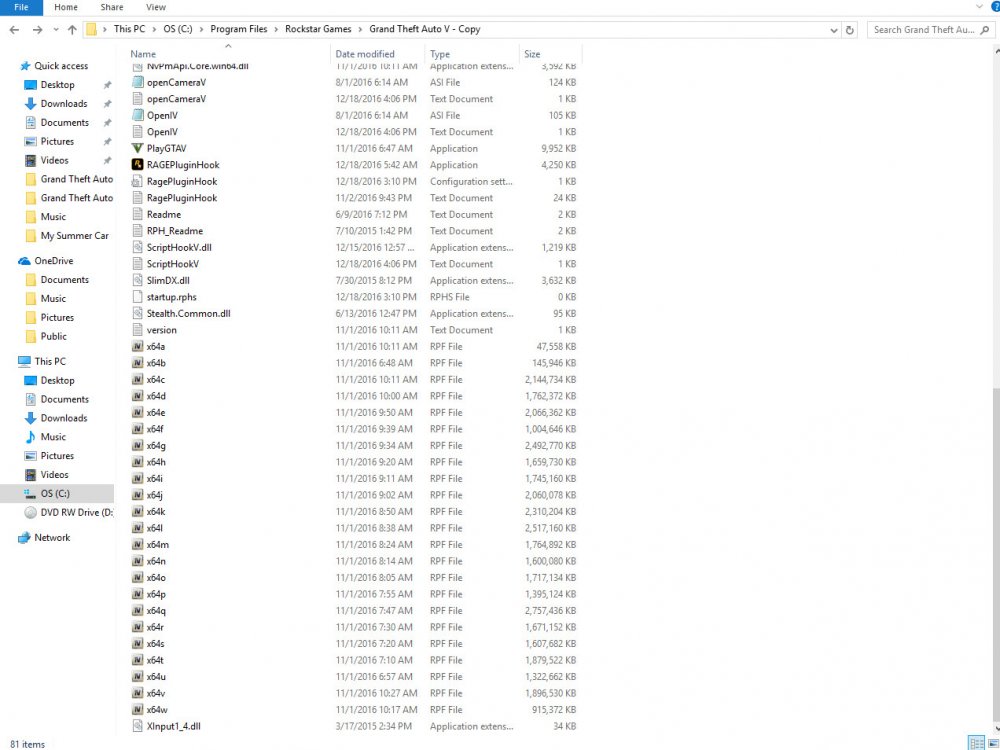The height and width of the screenshot is (750, 1000).
Task: Select the openCameraV ASI file icon
Action: [x=137, y=82]
